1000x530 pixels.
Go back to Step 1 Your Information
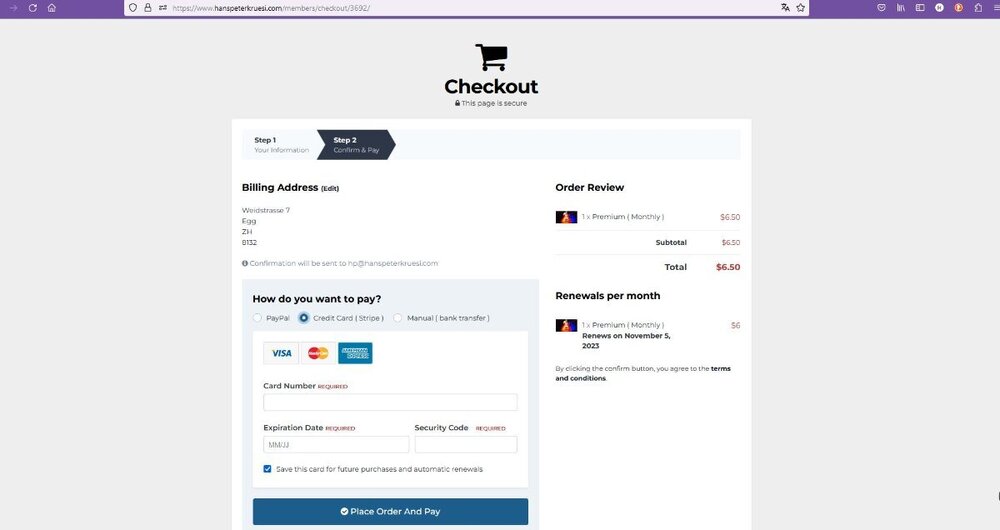tap(281, 145)
